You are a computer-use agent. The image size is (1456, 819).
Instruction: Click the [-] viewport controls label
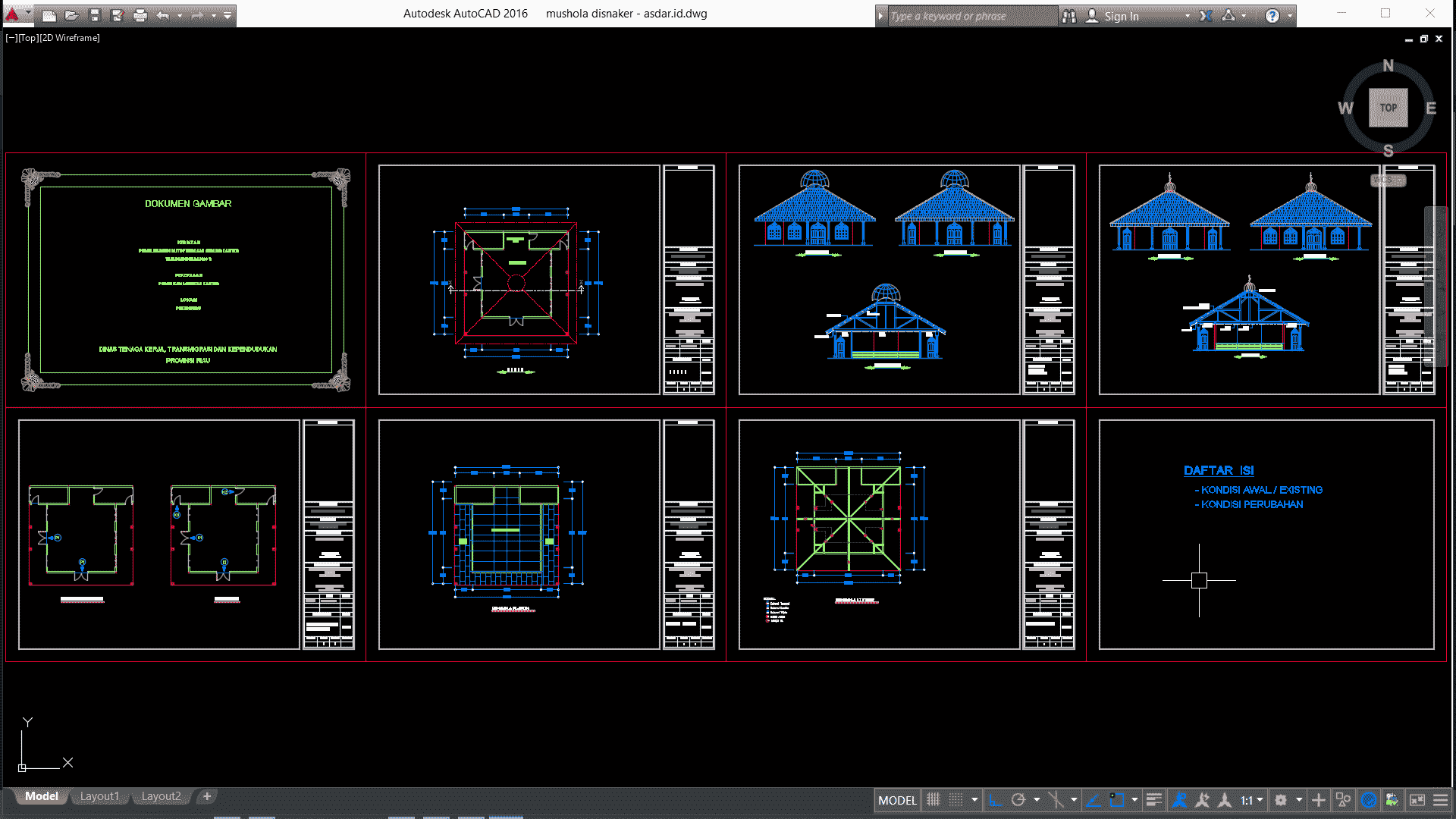click(11, 38)
